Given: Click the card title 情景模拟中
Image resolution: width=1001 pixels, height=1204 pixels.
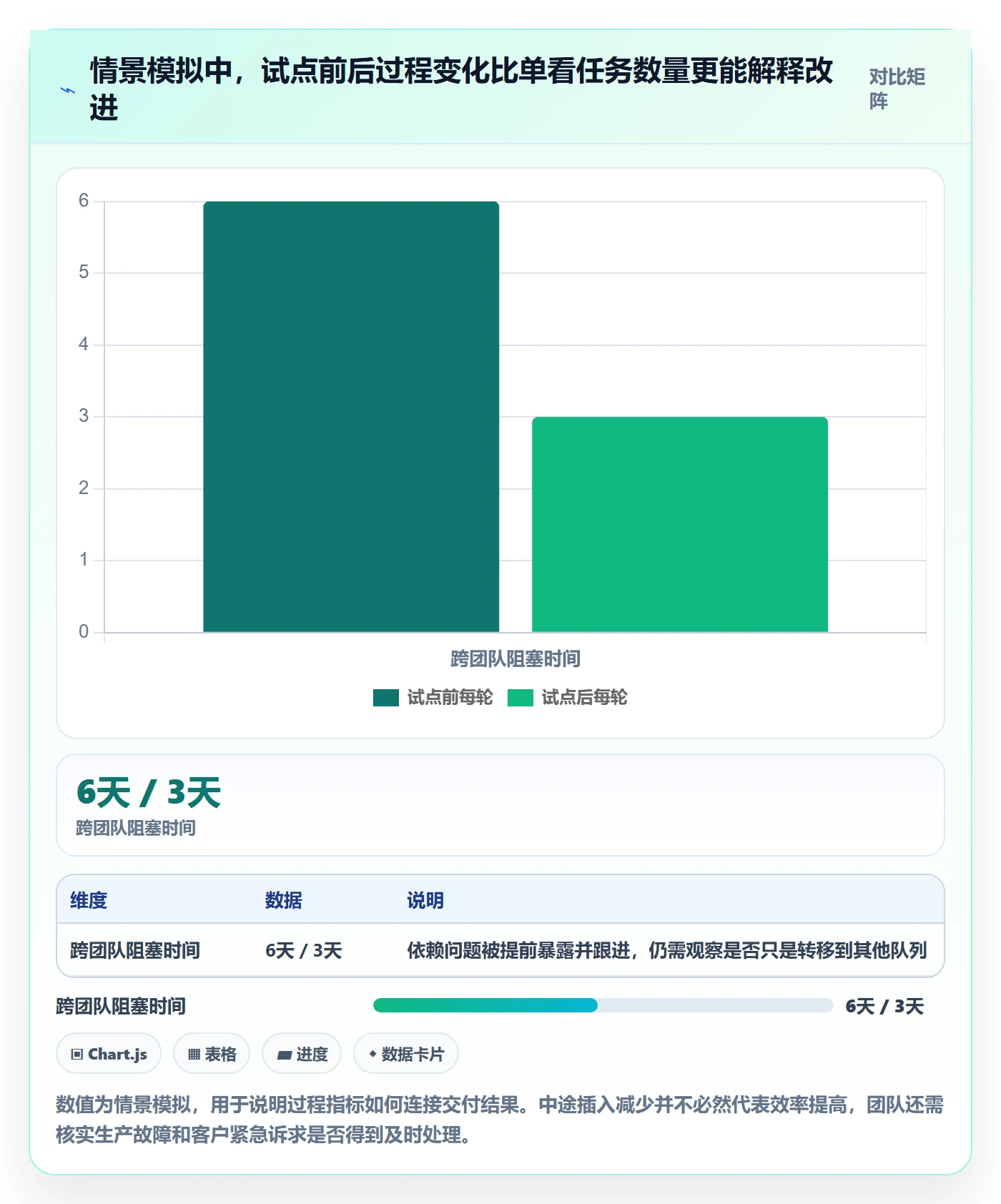Looking at the screenshot, I should coord(462,89).
